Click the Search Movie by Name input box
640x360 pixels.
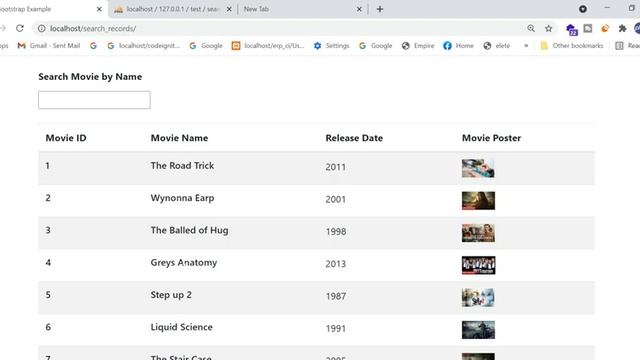94,100
